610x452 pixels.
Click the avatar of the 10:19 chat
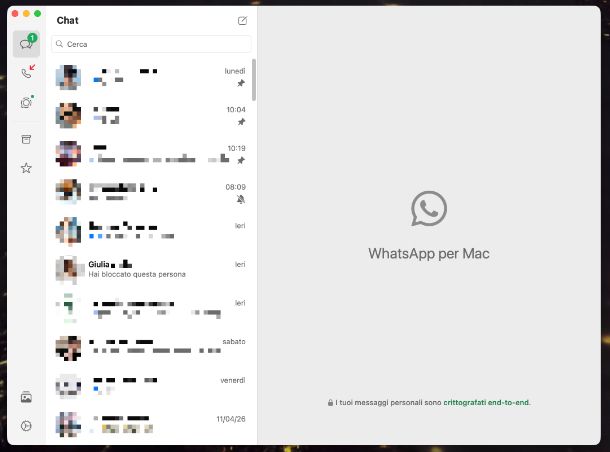(x=68, y=154)
